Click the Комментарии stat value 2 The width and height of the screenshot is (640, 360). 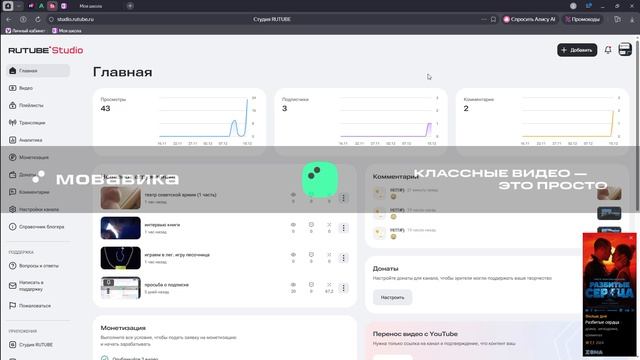(466, 108)
